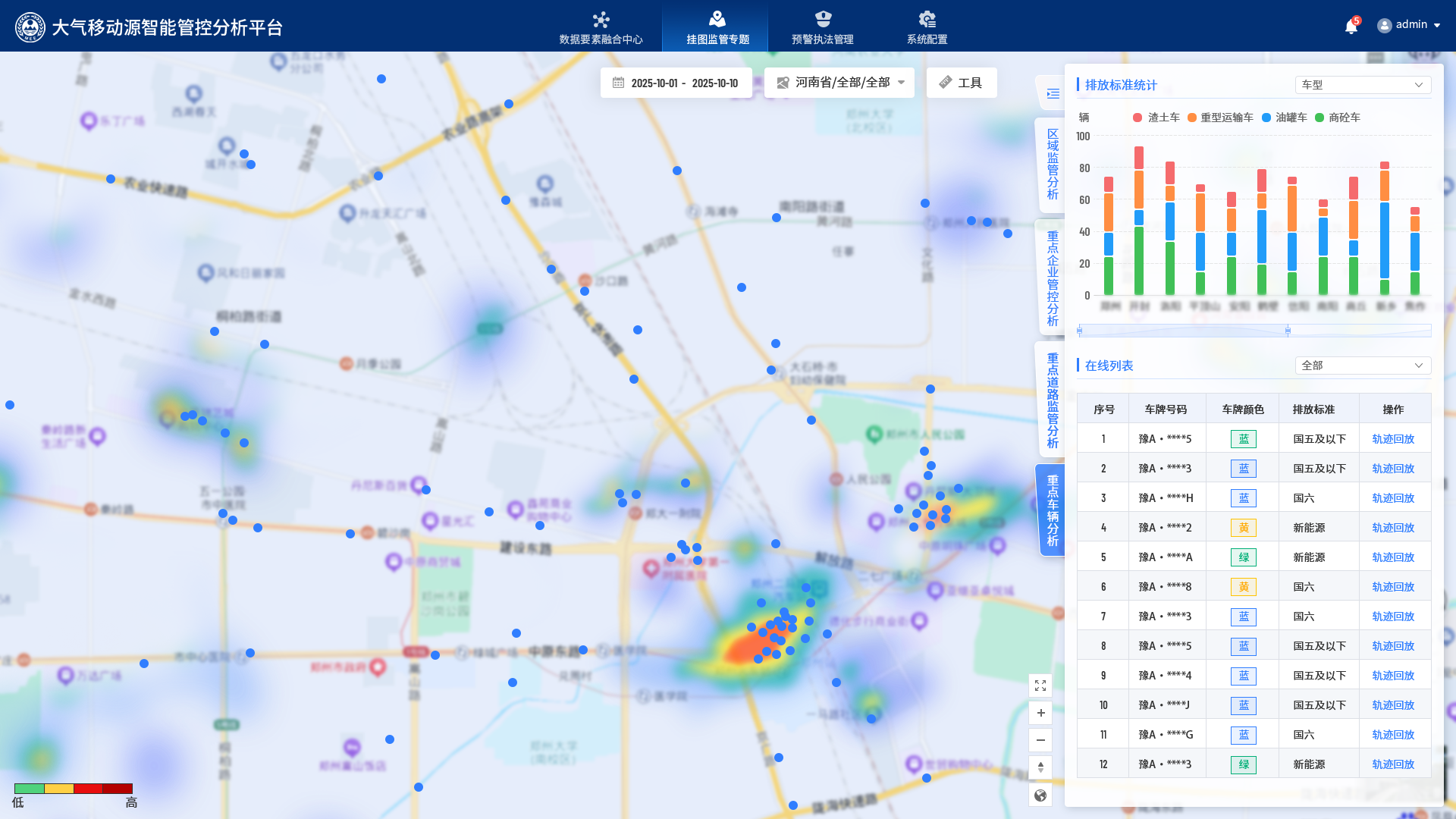Open the 全部 dropdown in online list

[1362, 366]
